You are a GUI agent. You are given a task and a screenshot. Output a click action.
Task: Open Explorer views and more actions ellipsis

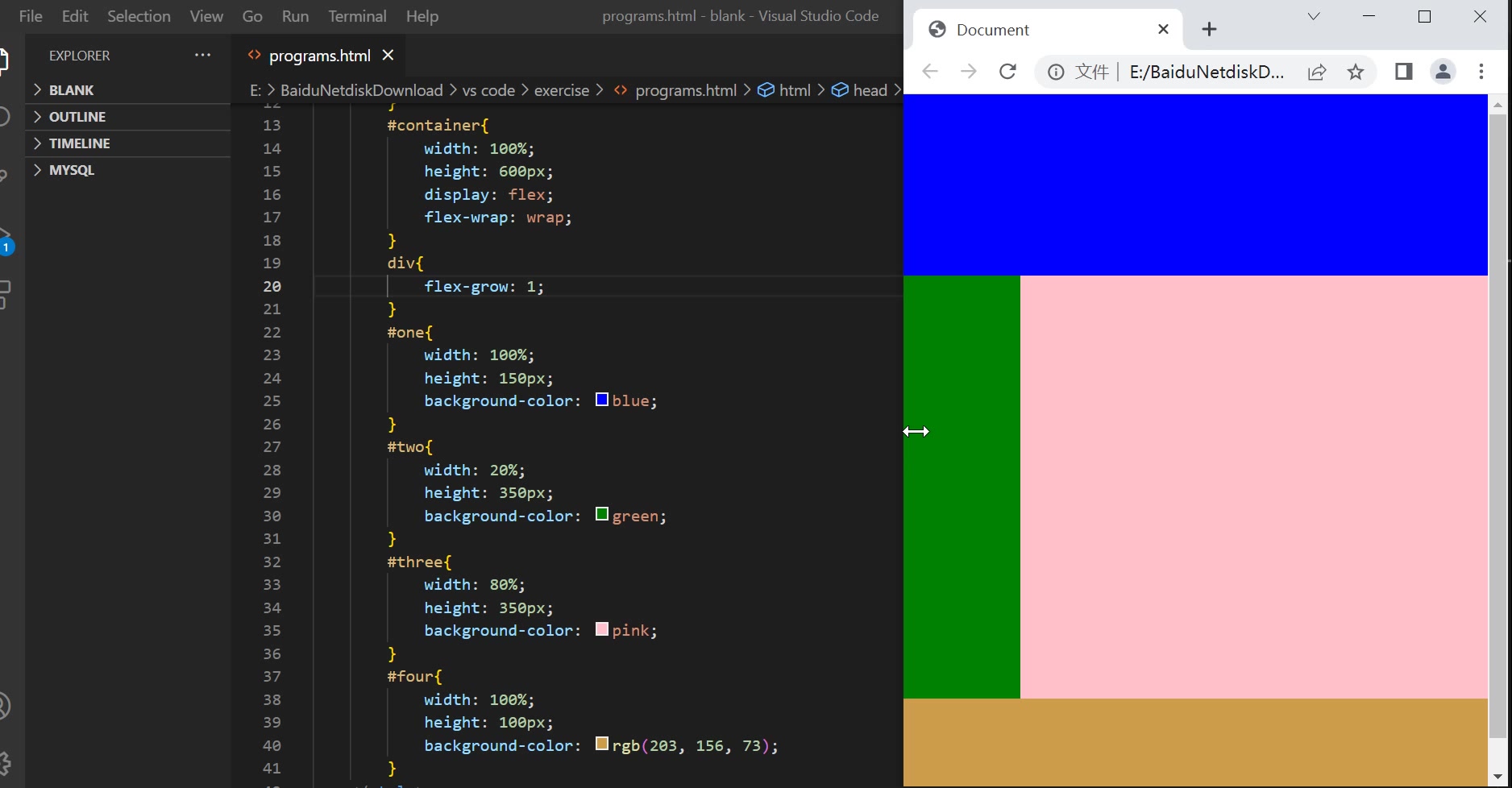(202, 56)
